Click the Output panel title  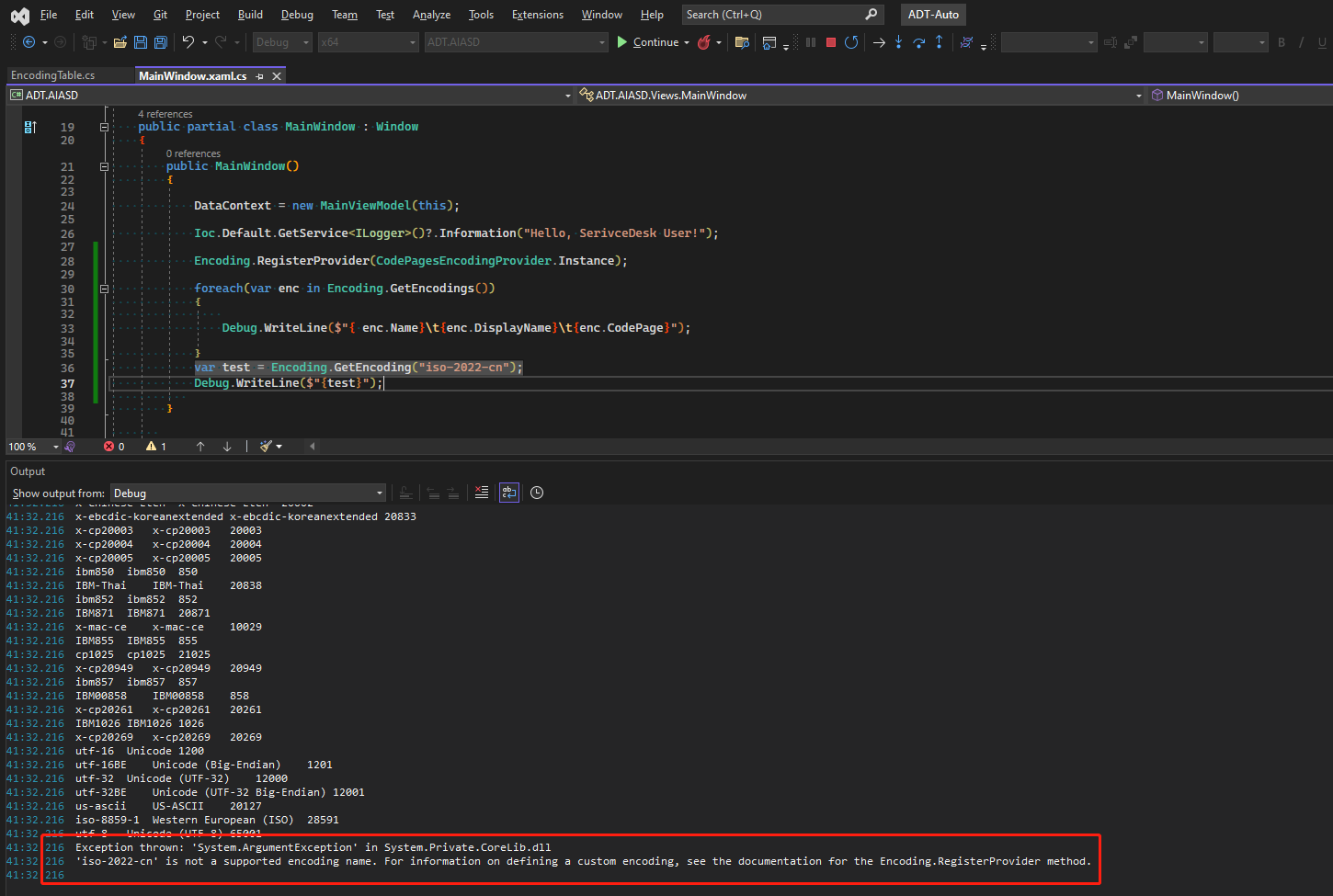pyautogui.click(x=28, y=471)
